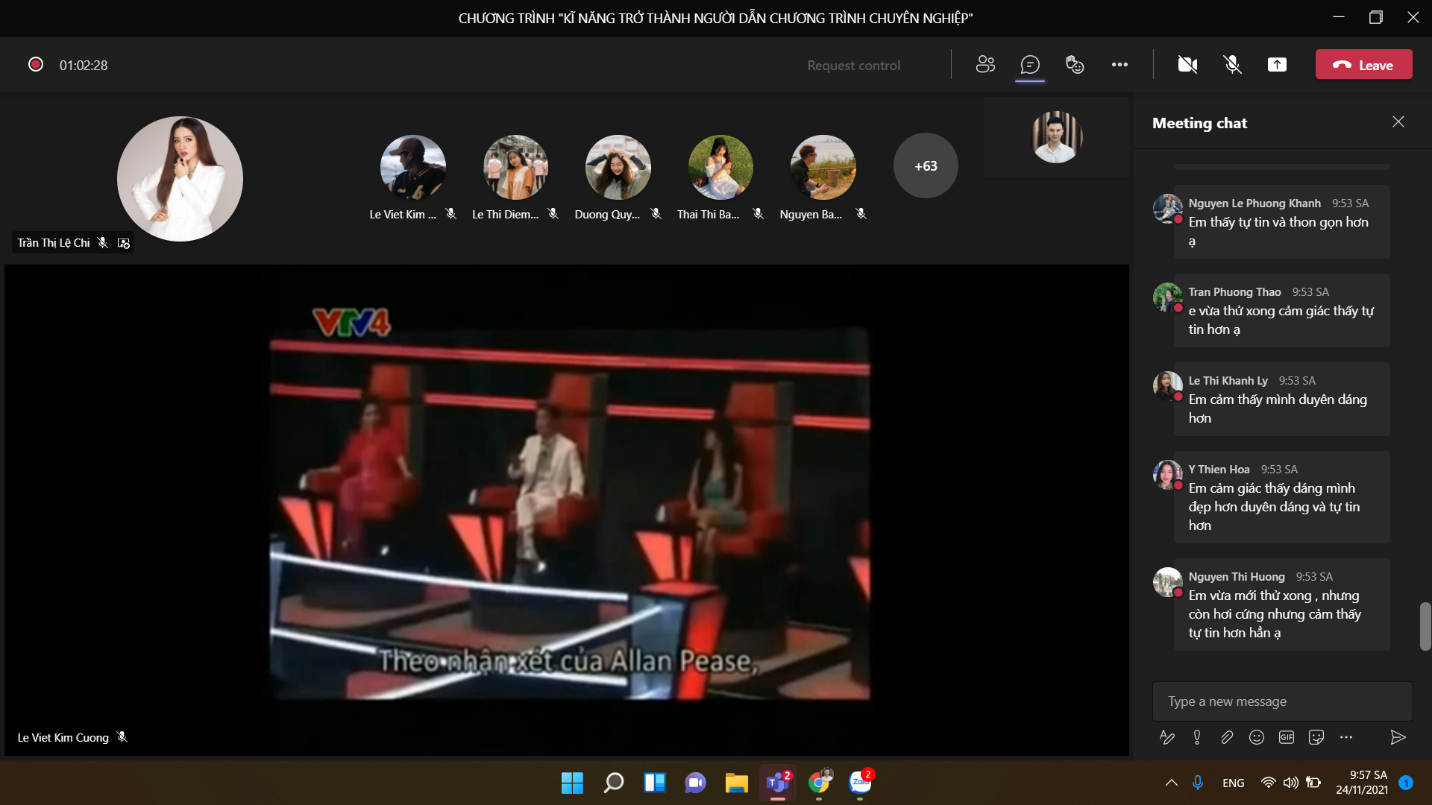Click Tran Phuong Thao's chat avatar

point(1167,297)
